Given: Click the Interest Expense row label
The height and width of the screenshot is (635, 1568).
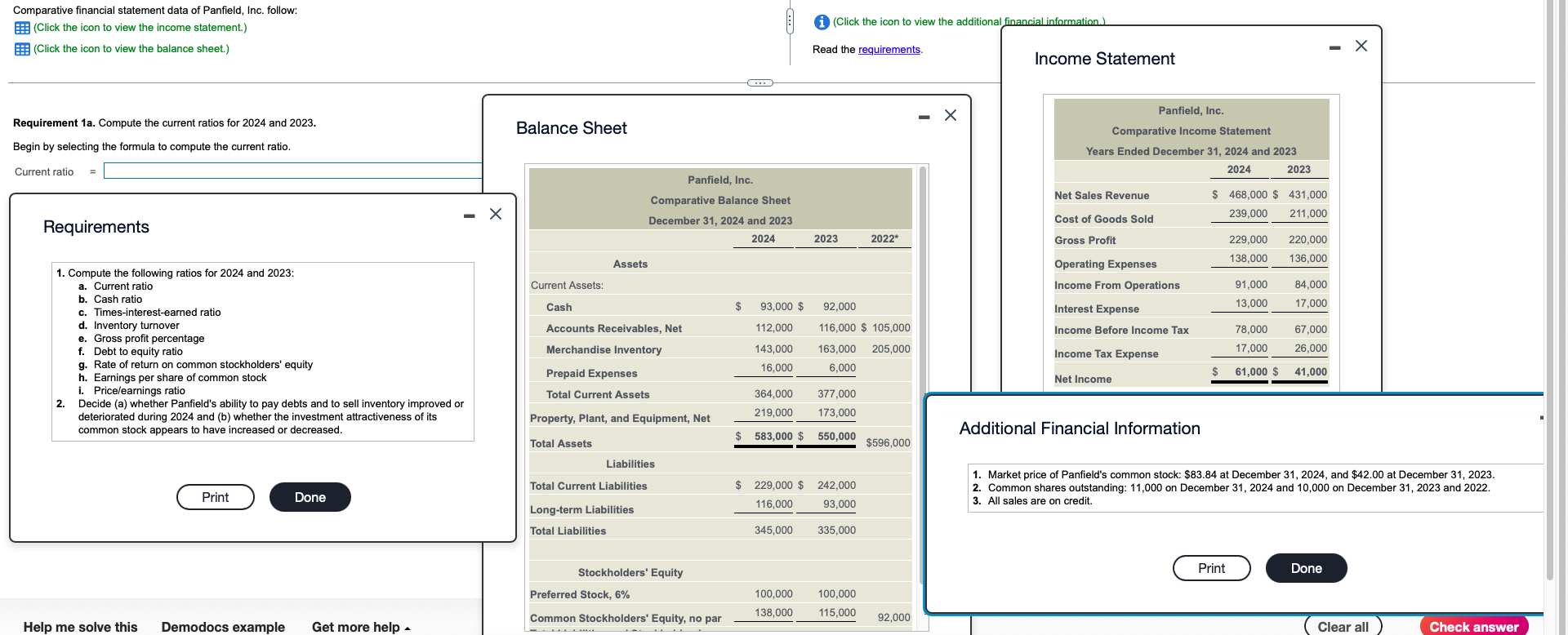Looking at the screenshot, I should point(1096,309).
